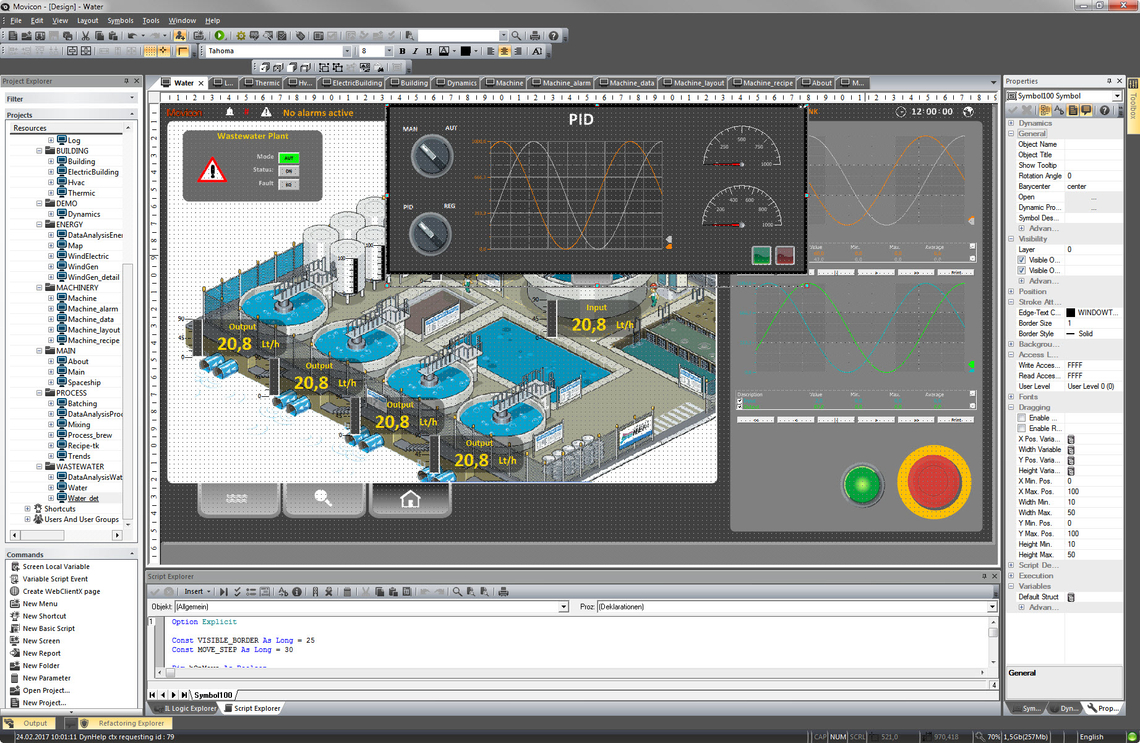Click the green Run project play icon

(220, 36)
